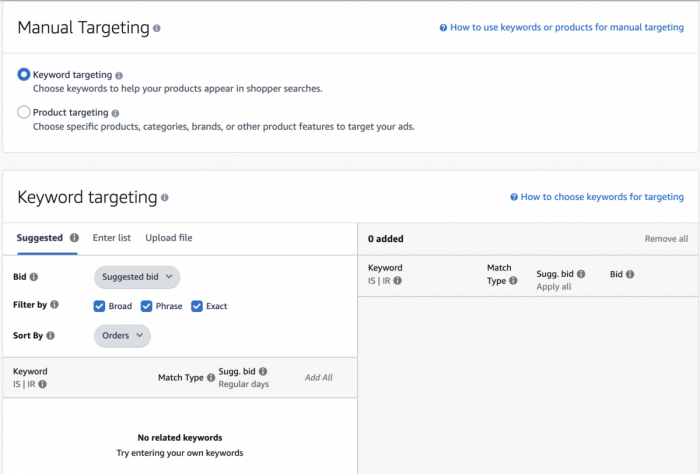This screenshot has width=700, height=474.
Task: Click info icon next to Keyword targeting section heading
Action: point(165,197)
